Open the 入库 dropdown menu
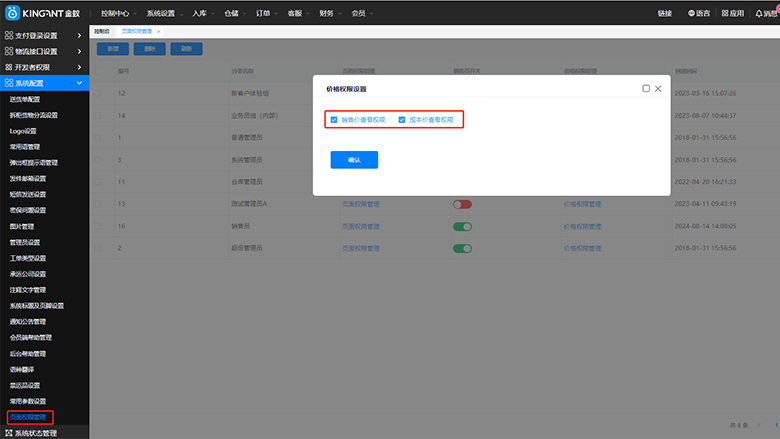The image size is (780, 439). (203, 13)
